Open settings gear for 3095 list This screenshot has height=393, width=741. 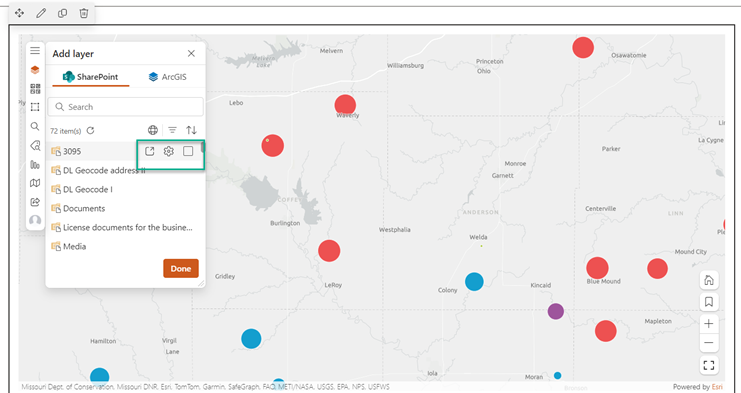[169, 151]
